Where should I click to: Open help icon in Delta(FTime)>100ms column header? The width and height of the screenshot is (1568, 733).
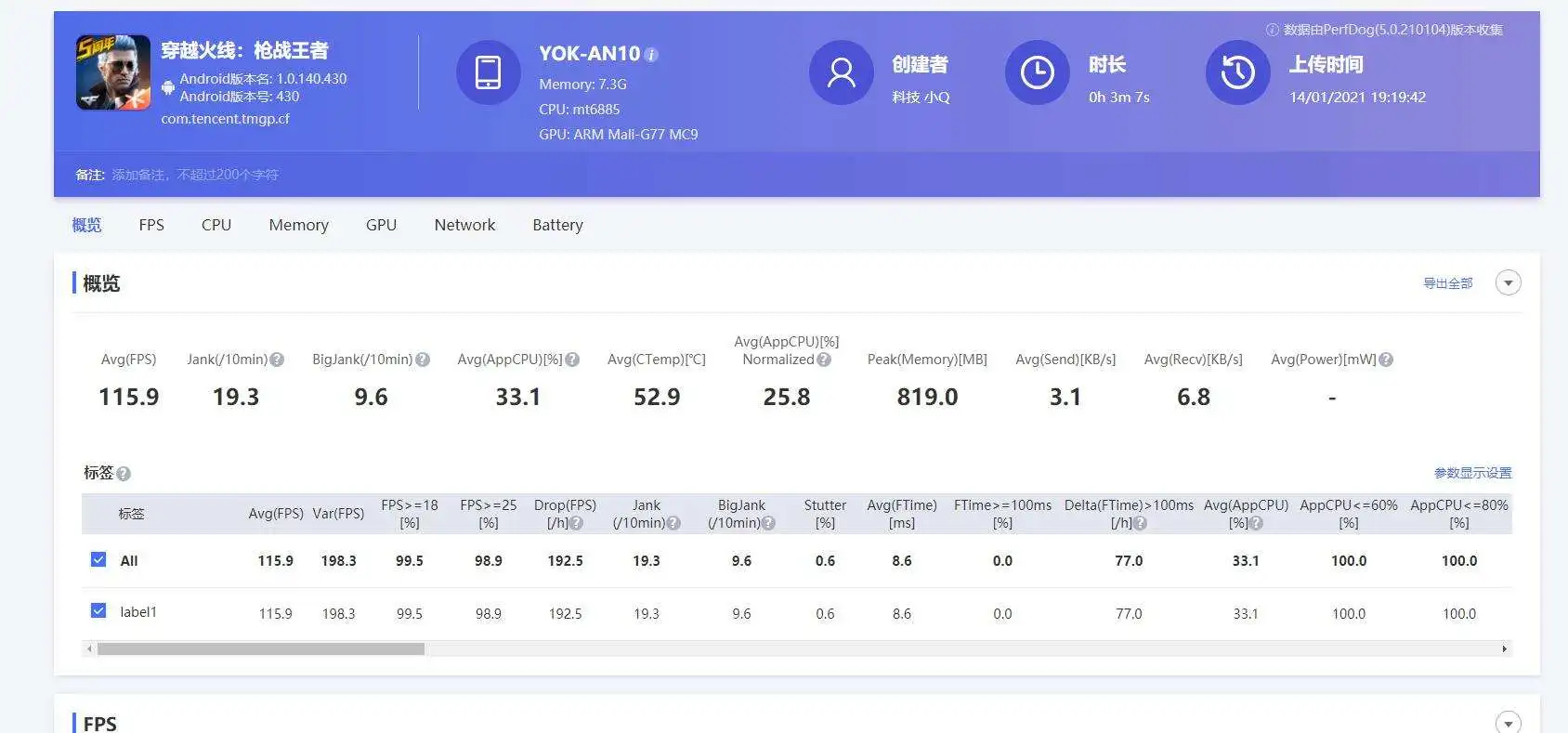point(1141,523)
